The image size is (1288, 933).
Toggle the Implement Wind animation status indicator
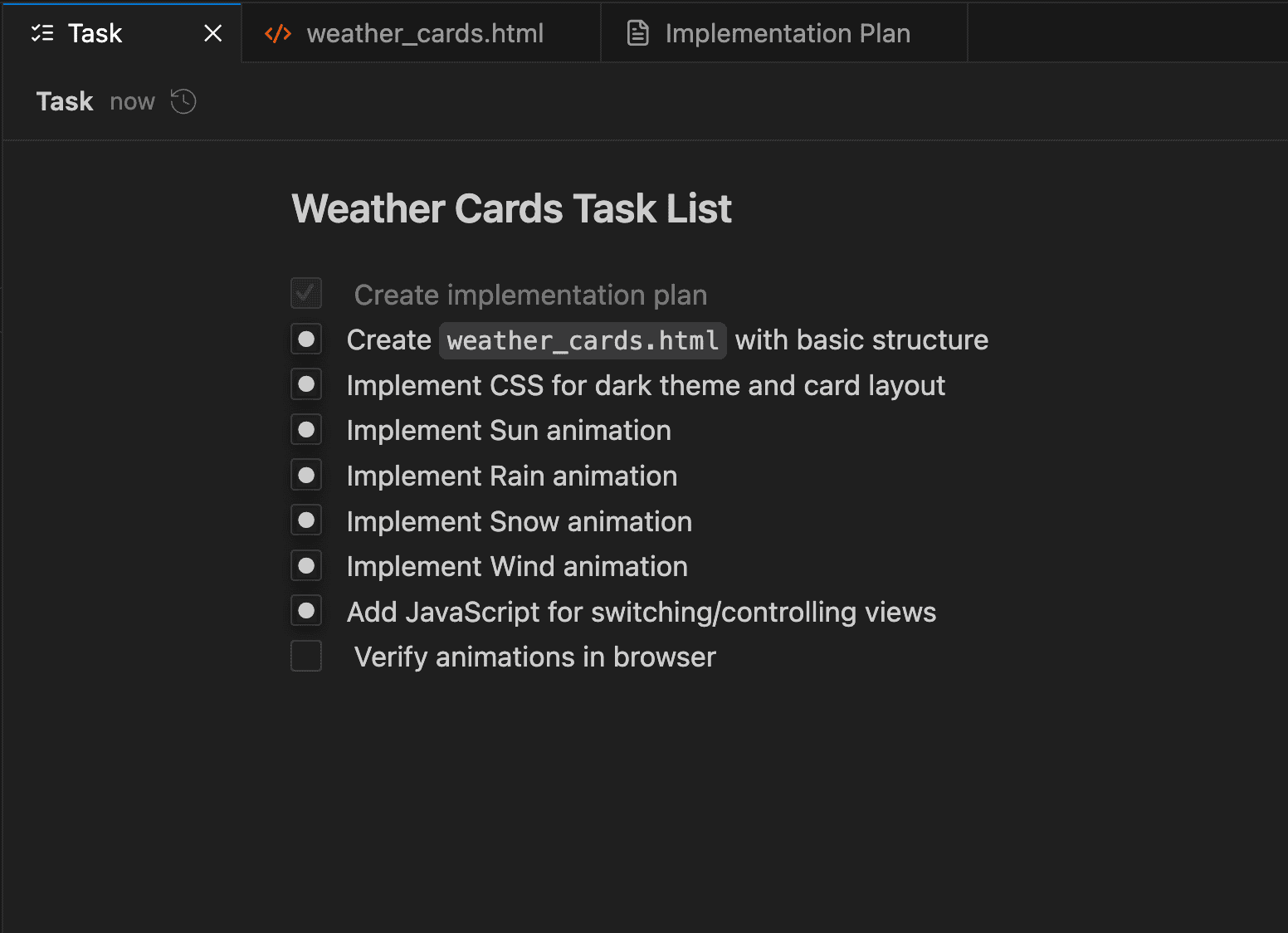point(306,565)
